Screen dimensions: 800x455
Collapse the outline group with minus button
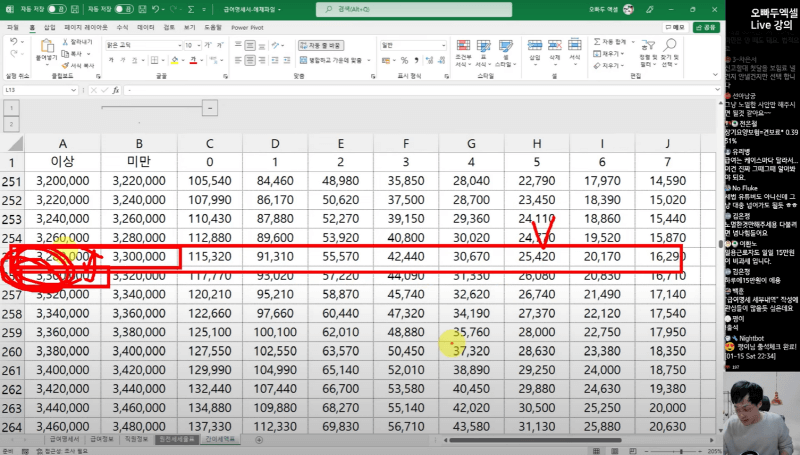[210, 106]
